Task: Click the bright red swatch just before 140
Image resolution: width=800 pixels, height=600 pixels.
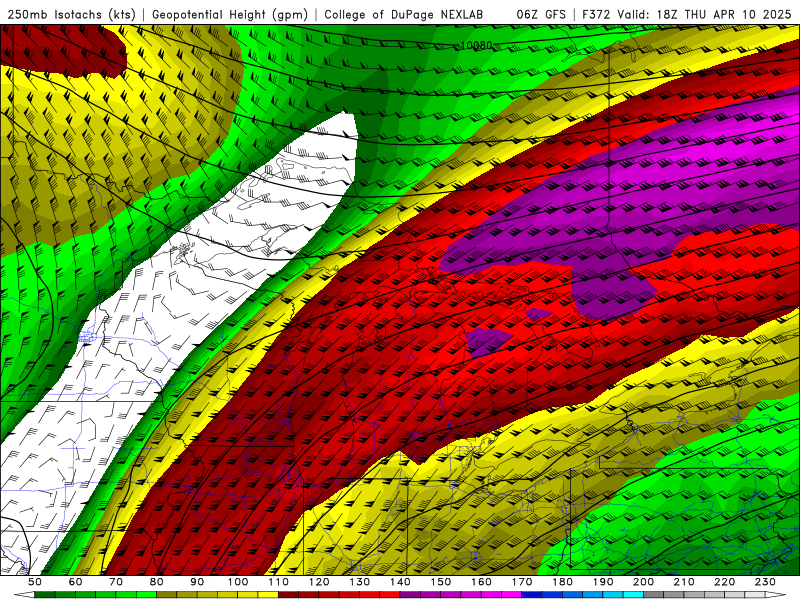Action: (390, 594)
